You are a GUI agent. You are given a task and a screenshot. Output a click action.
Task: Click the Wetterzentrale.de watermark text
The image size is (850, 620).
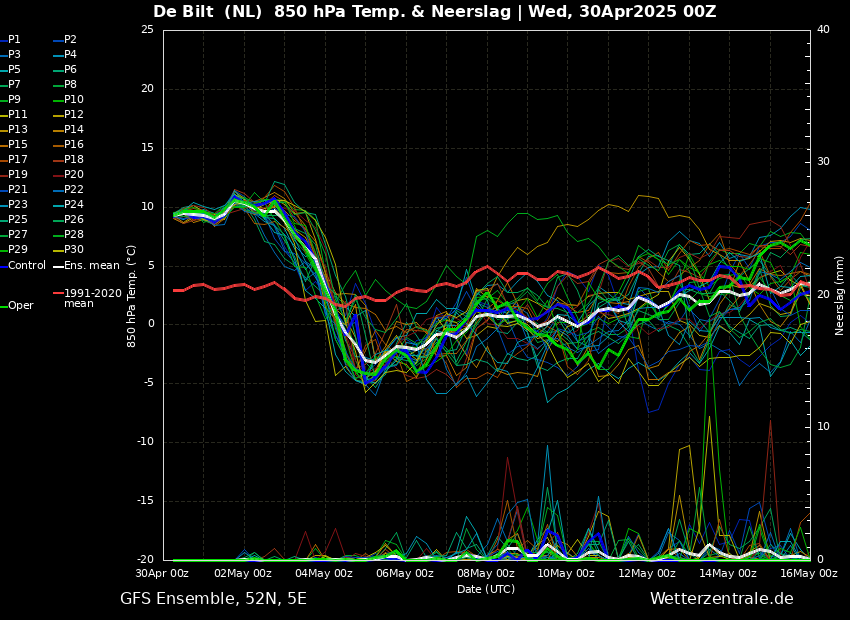pos(721,599)
